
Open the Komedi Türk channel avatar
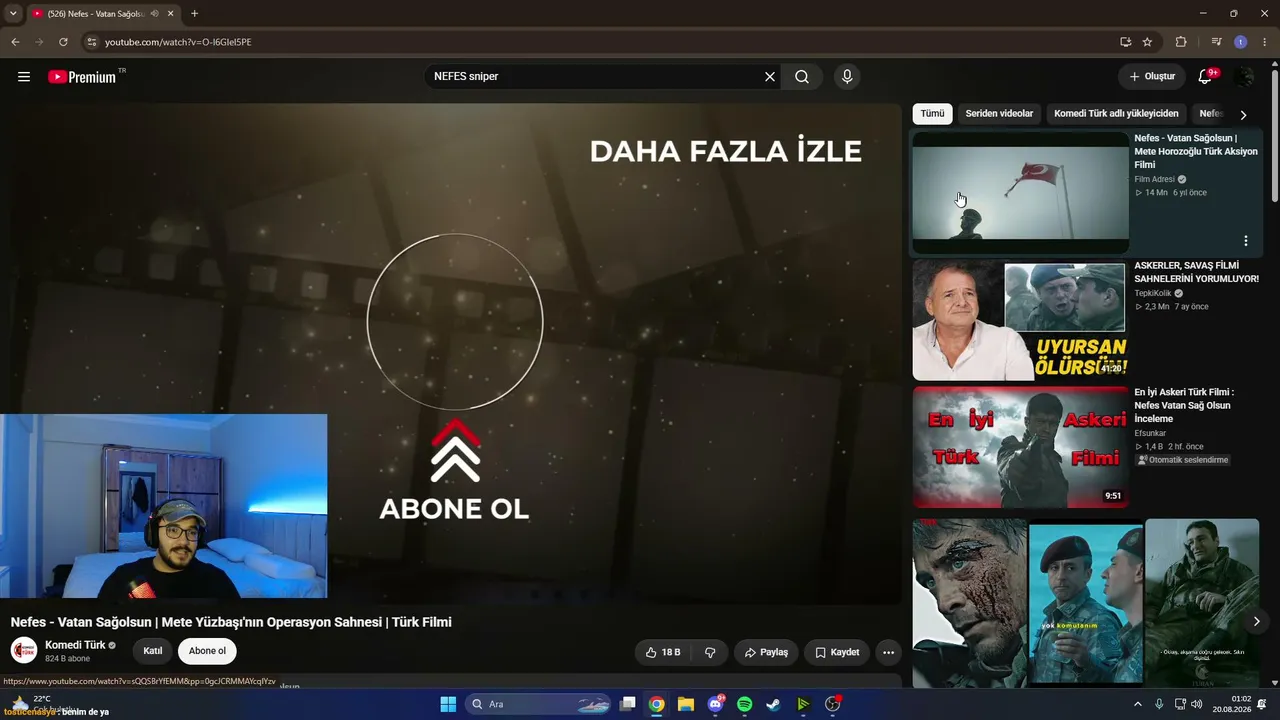click(x=24, y=650)
